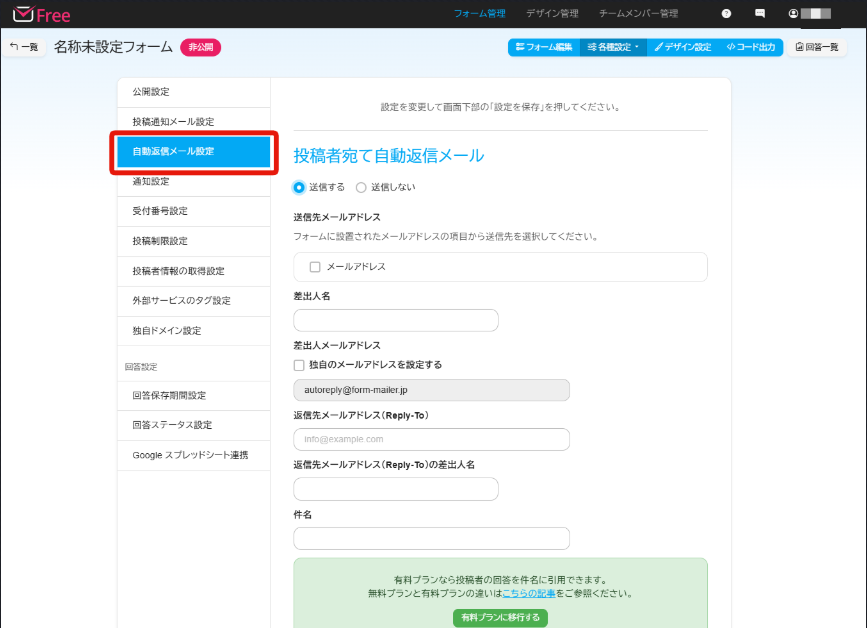Switch to デザイン管理 in top navigation
This screenshot has width=867, height=628.
[x=552, y=14]
